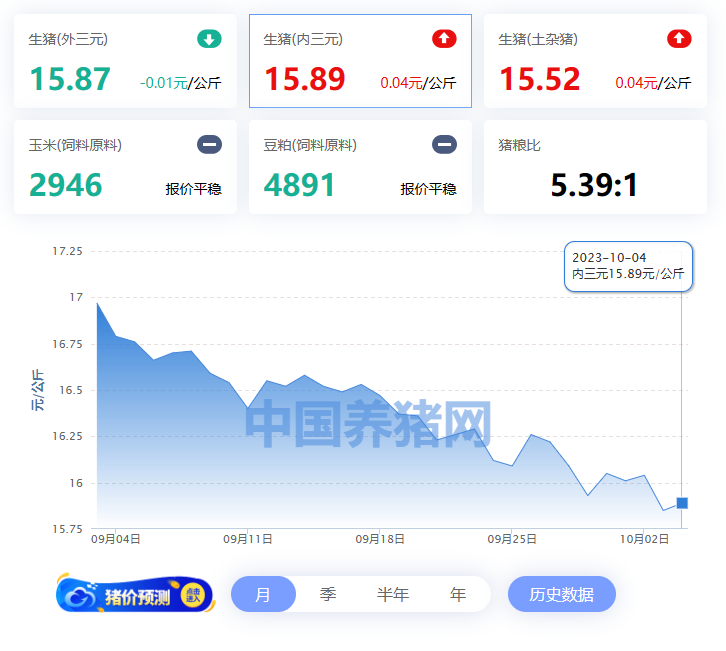726x651 pixels.
Task: Open the 玉米(饲料原料) card title
Action: coord(75,145)
